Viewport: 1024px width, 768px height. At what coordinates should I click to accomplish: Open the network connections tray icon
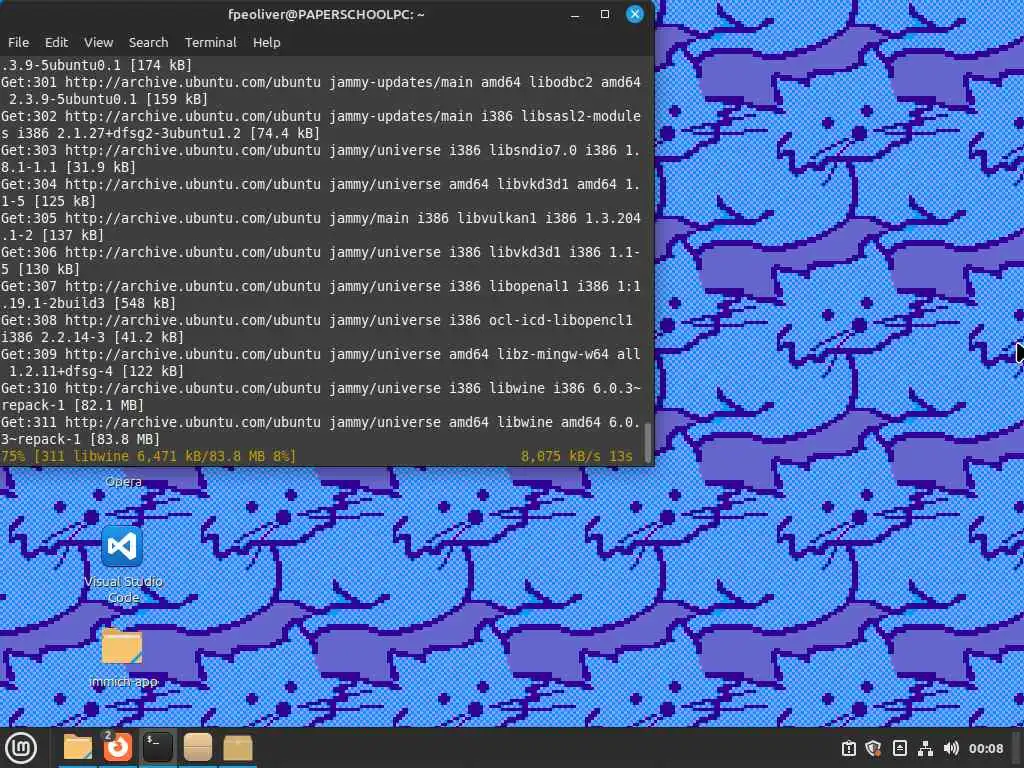pyautogui.click(x=925, y=748)
